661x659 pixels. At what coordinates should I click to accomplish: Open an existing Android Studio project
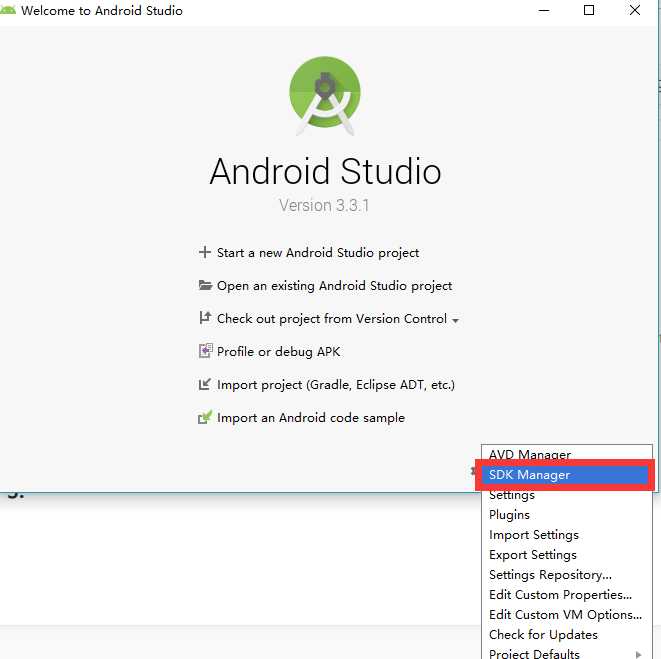point(334,286)
